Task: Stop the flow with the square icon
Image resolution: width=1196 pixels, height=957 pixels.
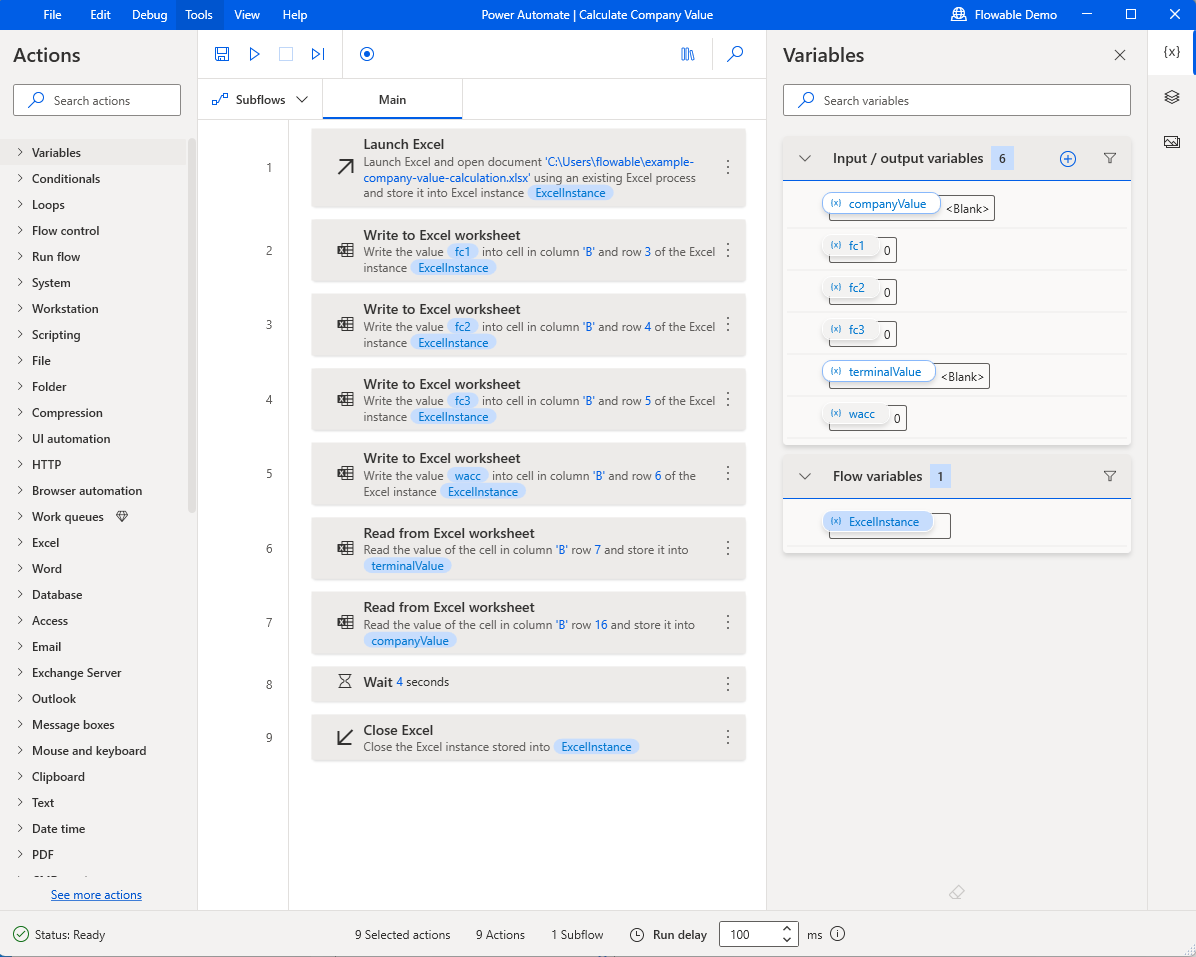Action: [286, 54]
